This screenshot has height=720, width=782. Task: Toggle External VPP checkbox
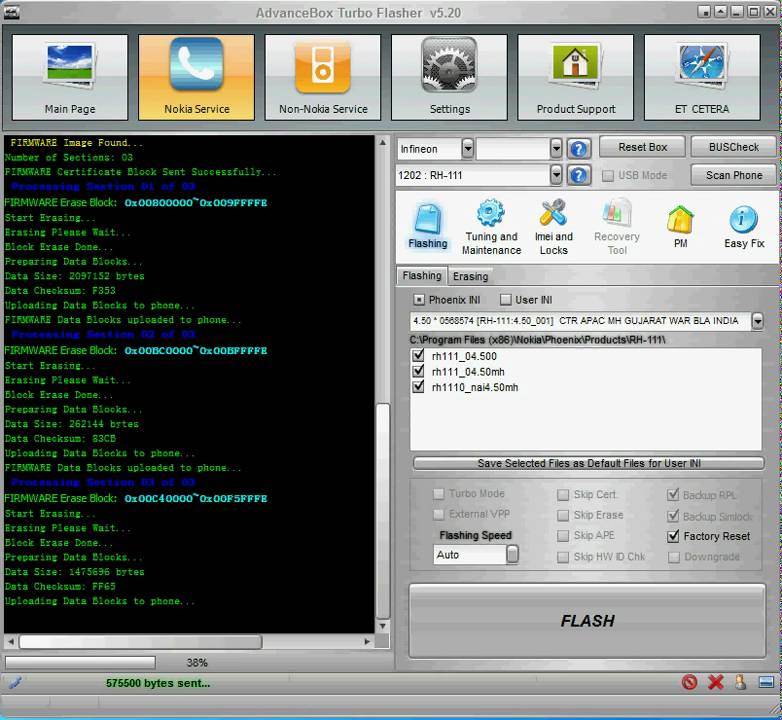click(x=438, y=514)
